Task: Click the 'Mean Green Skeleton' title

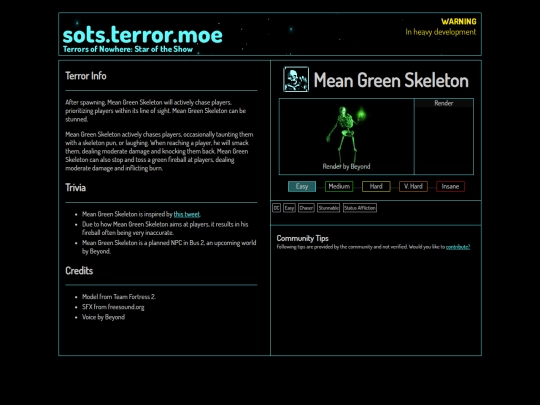Action: [x=391, y=80]
